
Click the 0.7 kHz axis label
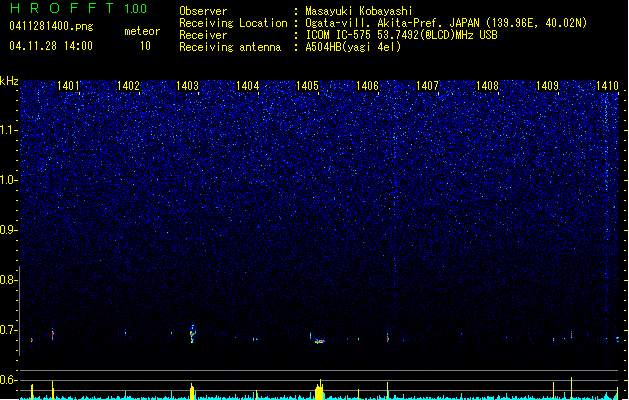point(9,330)
